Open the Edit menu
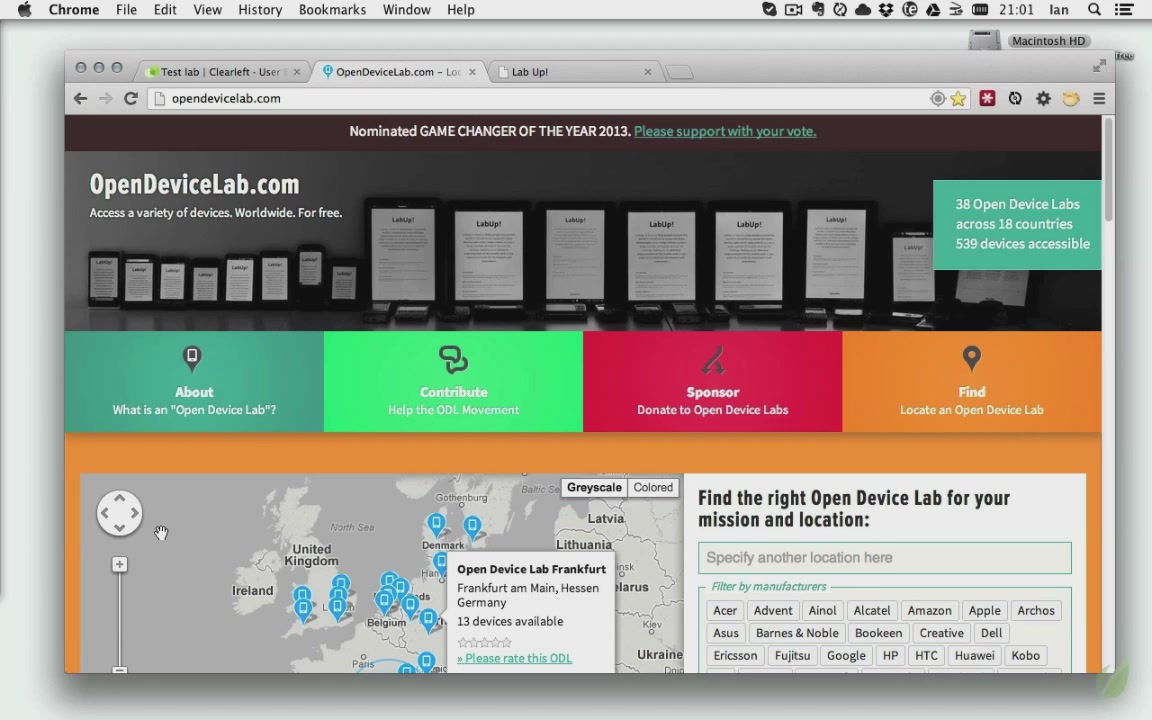The height and width of the screenshot is (720, 1152). tap(165, 10)
